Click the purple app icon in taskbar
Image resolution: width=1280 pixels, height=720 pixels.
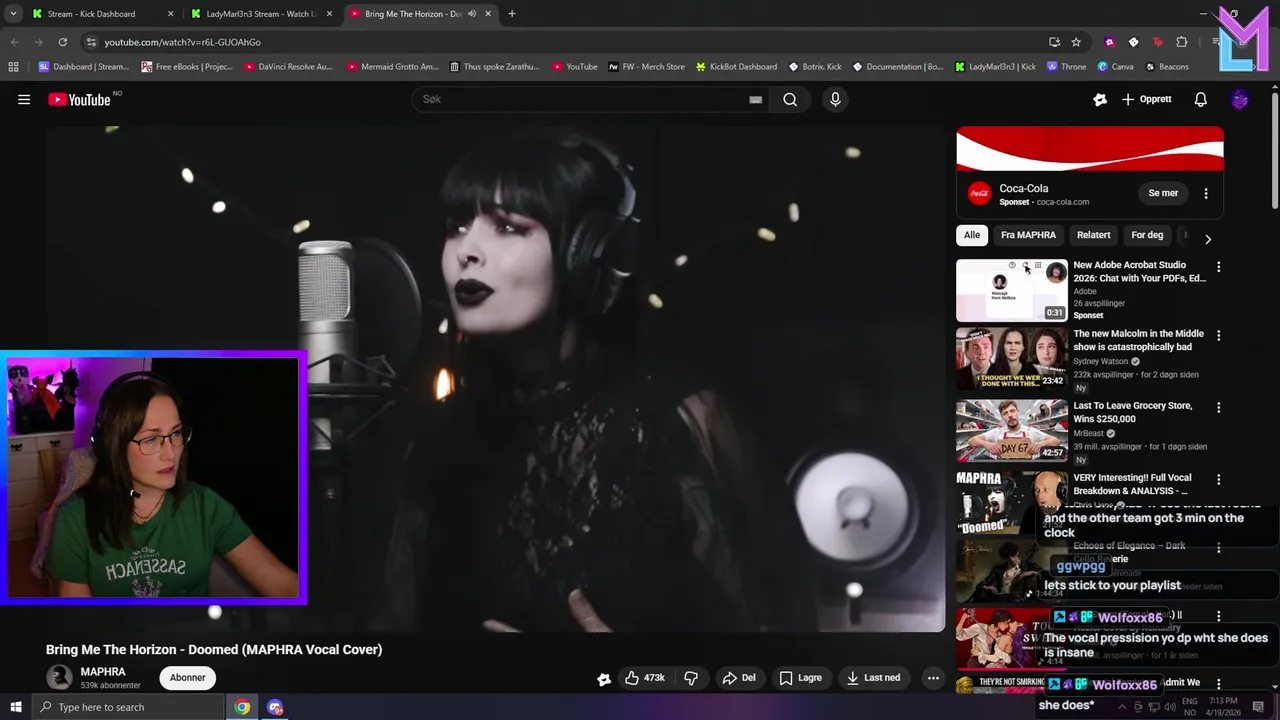(x=275, y=707)
